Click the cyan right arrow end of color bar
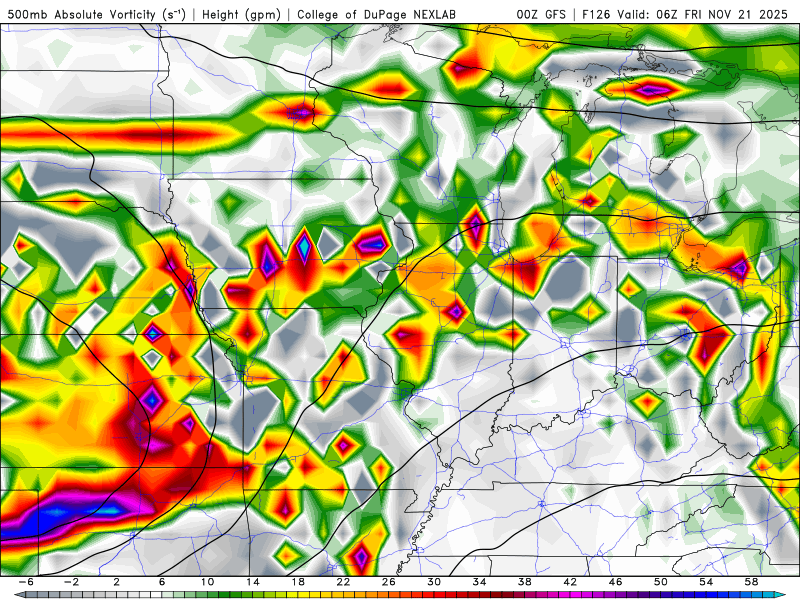 [x=781, y=595]
